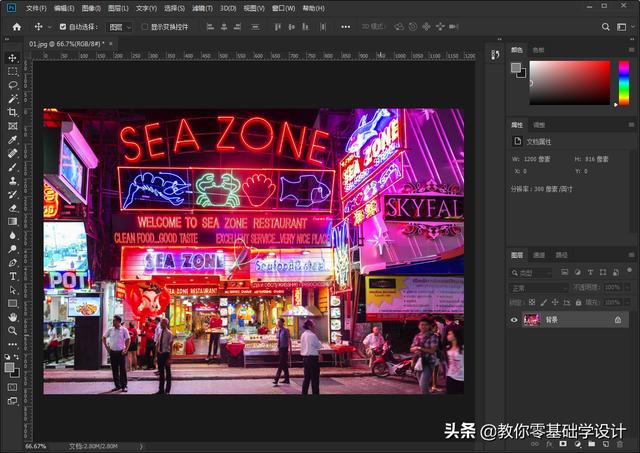Viewport: 640px width, 453px height.
Task: Select the Pen tool
Action: pyautogui.click(x=13, y=263)
